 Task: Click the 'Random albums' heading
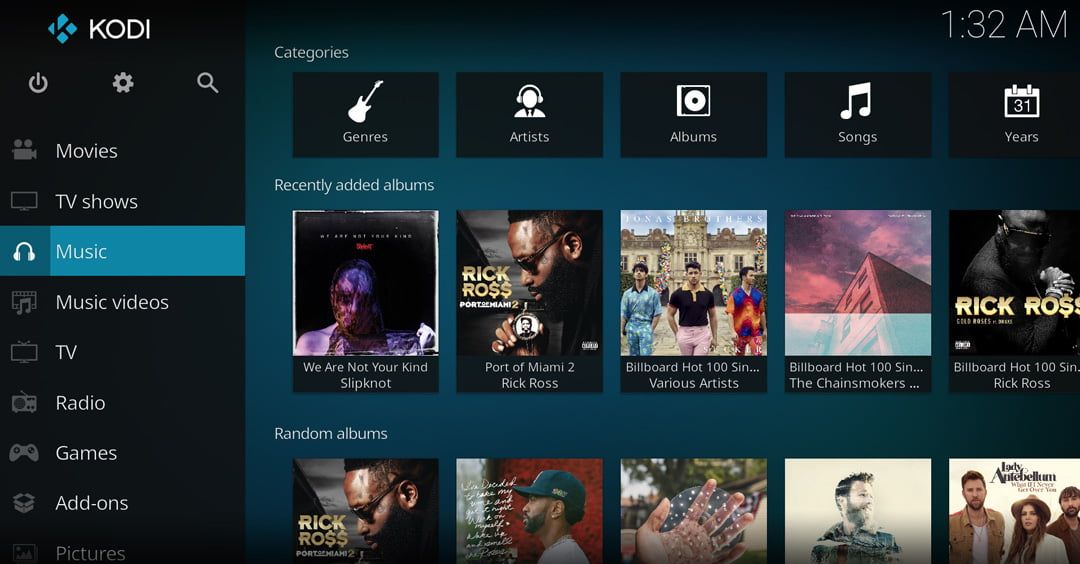coord(331,434)
